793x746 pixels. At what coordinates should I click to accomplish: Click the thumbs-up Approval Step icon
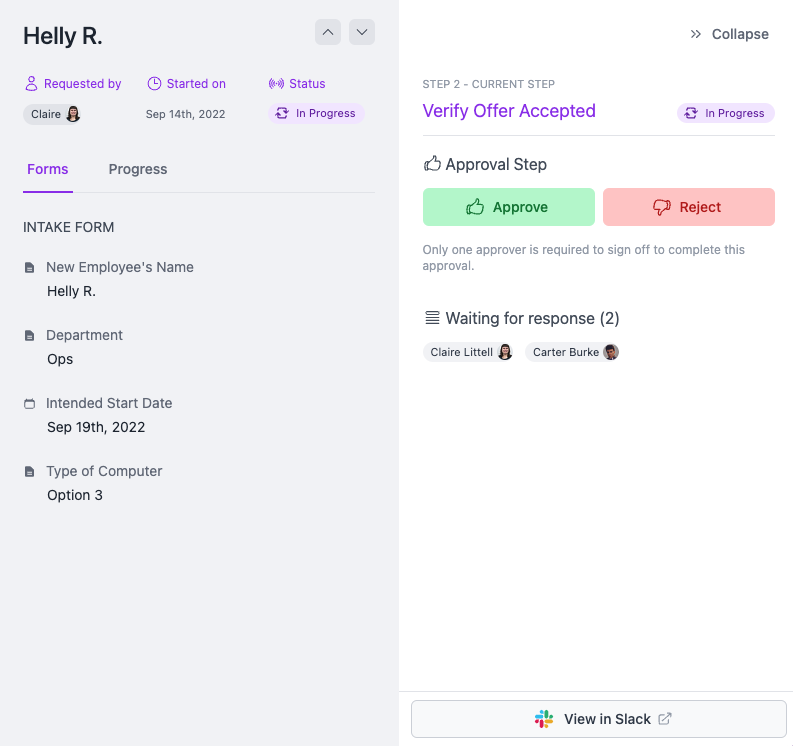click(432, 164)
